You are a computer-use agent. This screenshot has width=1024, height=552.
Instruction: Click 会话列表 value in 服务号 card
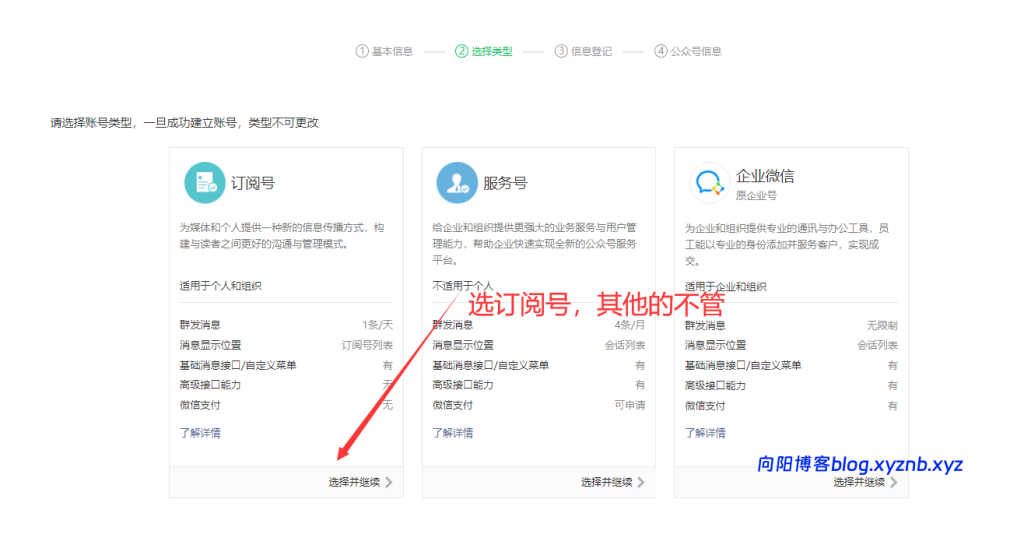[x=625, y=345]
